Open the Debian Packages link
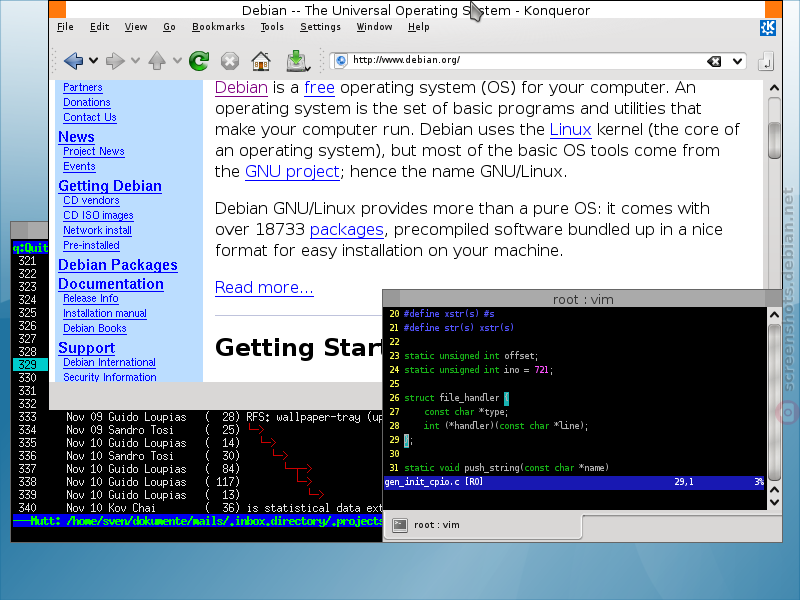 pyautogui.click(x=118, y=265)
